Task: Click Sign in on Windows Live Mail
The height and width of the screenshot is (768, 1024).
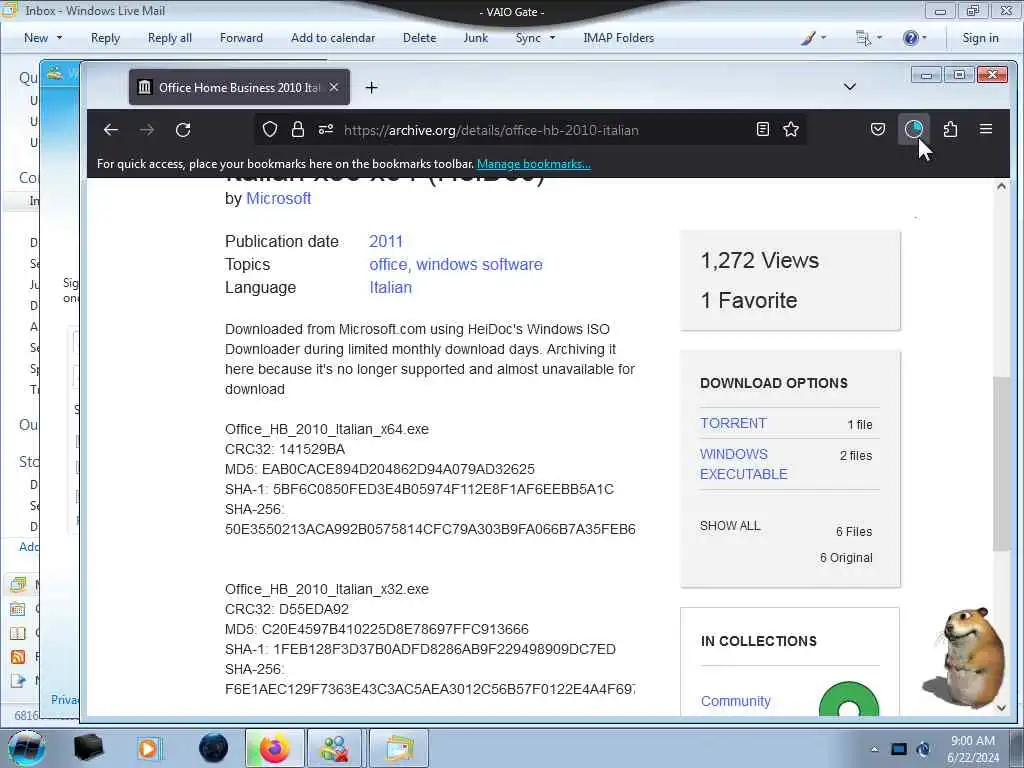Action: tap(980, 38)
